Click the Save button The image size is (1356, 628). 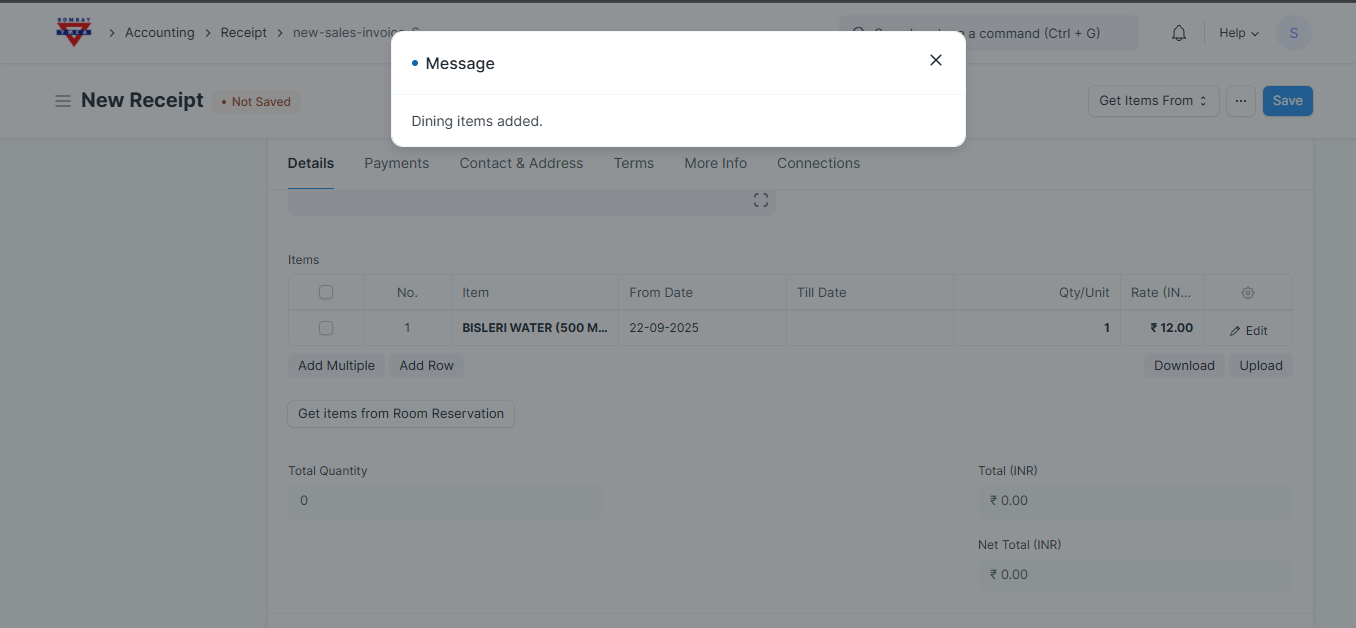pos(1287,101)
